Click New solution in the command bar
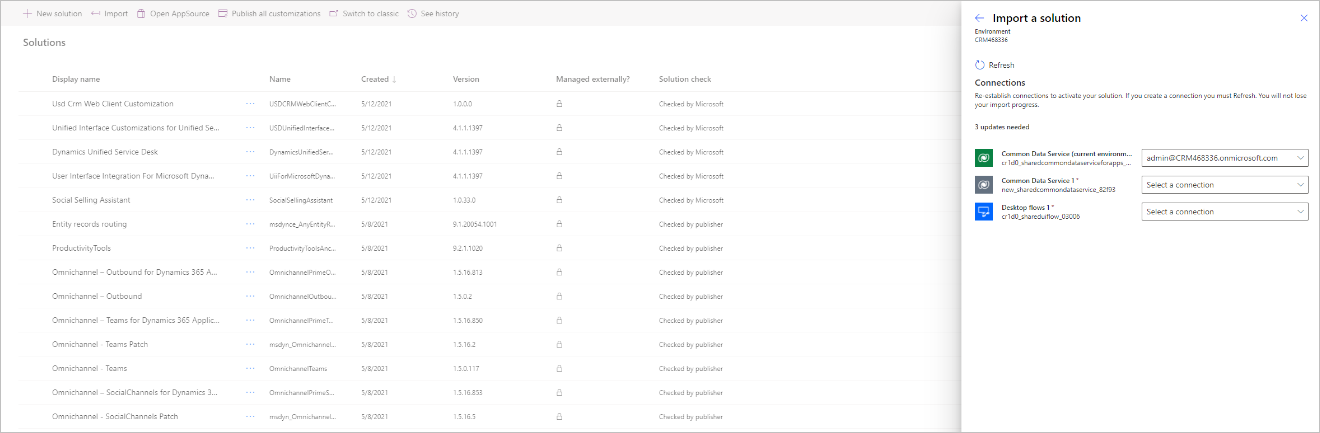 tap(52, 14)
